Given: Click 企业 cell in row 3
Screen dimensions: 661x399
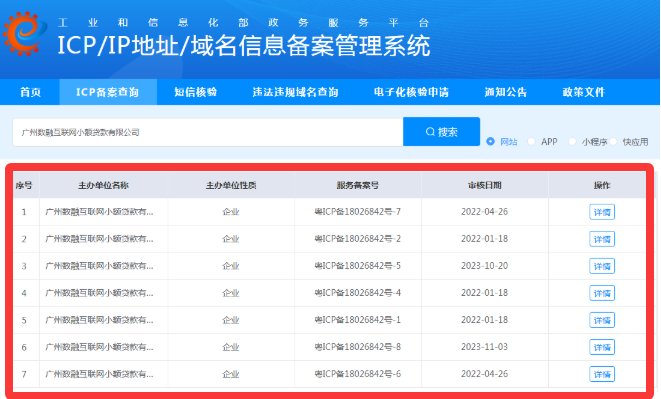Looking at the screenshot, I should pyautogui.click(x=231, y=266).
